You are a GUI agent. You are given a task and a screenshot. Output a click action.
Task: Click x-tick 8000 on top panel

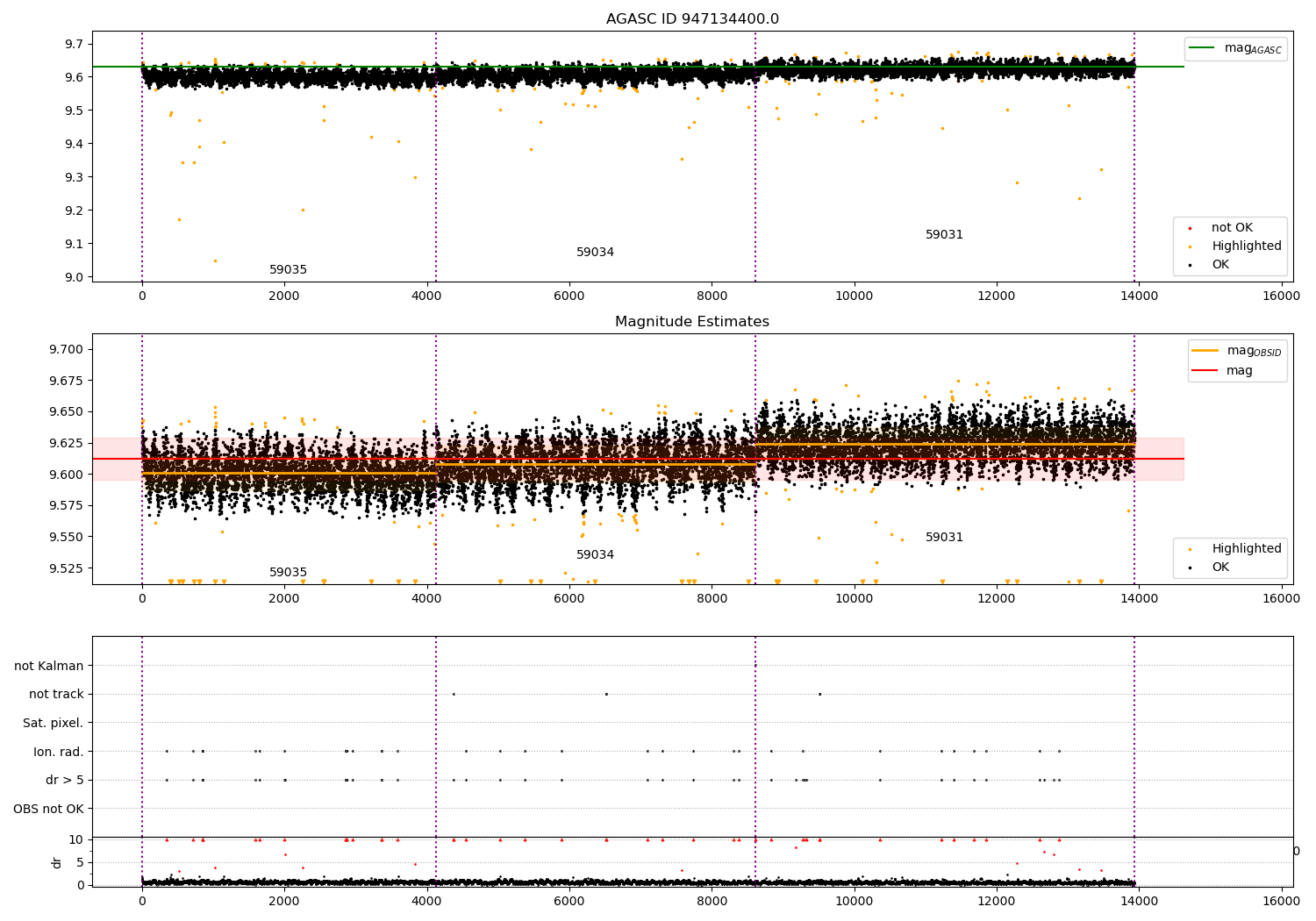point(712,296)
